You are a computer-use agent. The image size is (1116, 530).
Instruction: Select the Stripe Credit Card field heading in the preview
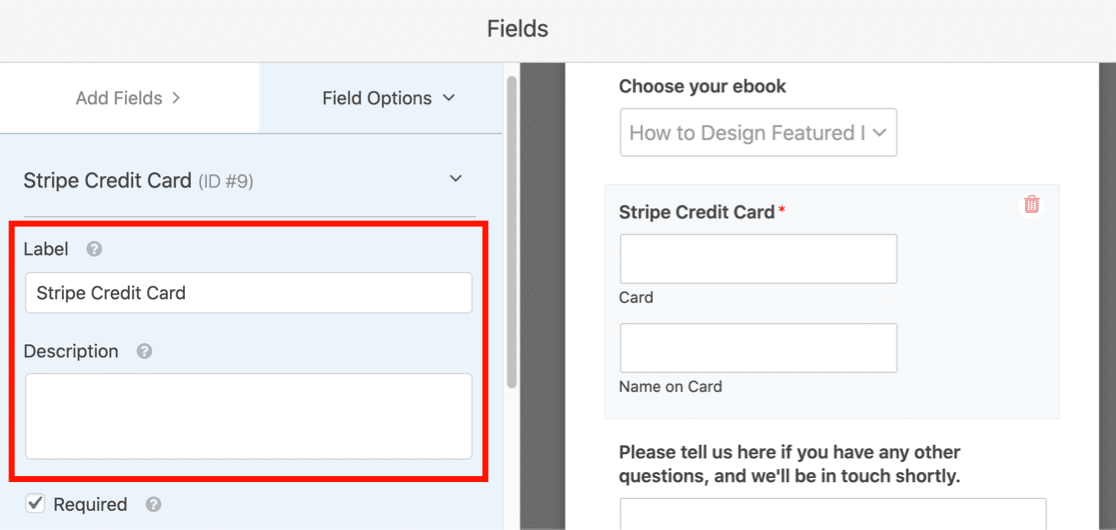tap(696, 211)
